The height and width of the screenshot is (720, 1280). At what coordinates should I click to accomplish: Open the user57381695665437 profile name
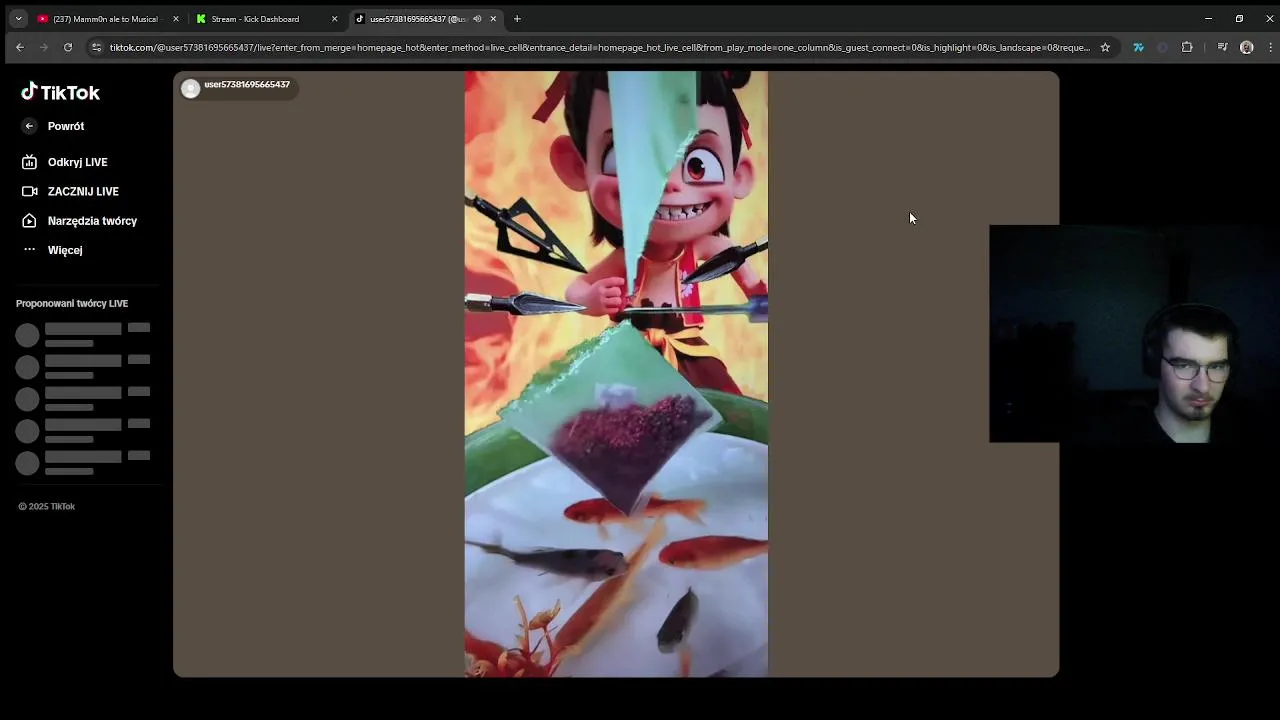(x=247, y=85)
